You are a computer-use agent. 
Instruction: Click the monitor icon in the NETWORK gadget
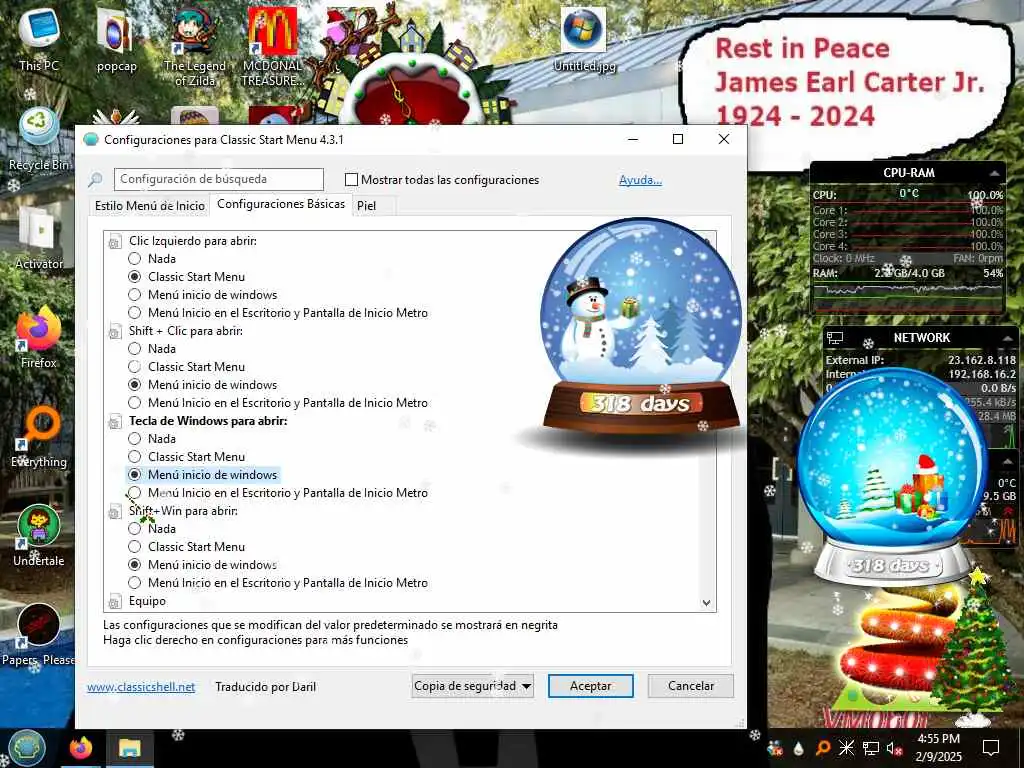835,338
